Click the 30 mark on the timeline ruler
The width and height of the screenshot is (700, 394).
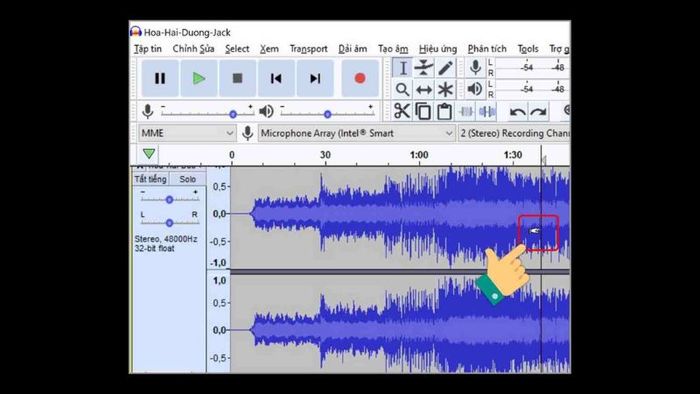(x=325, y=155)
